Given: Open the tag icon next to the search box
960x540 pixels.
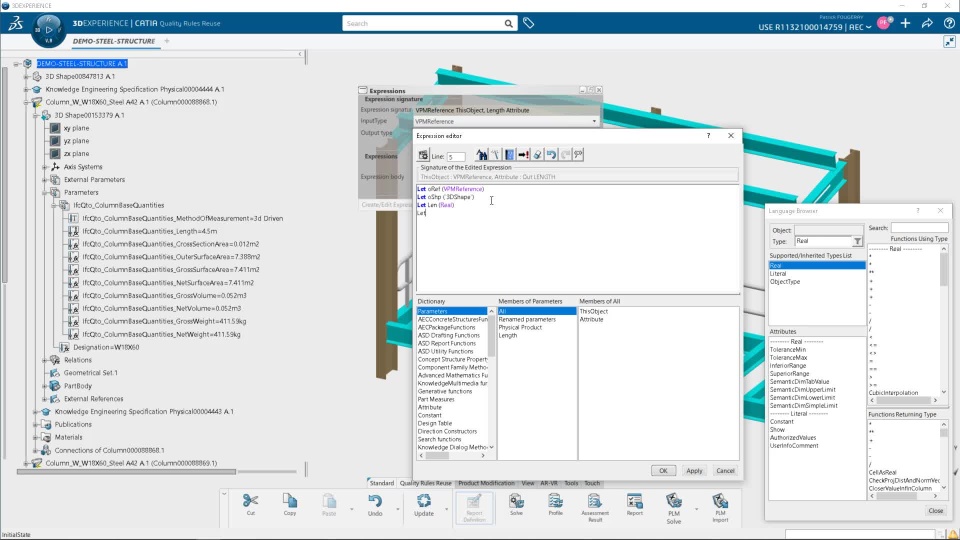Looking at the screenshot, I should click(528, 23).
